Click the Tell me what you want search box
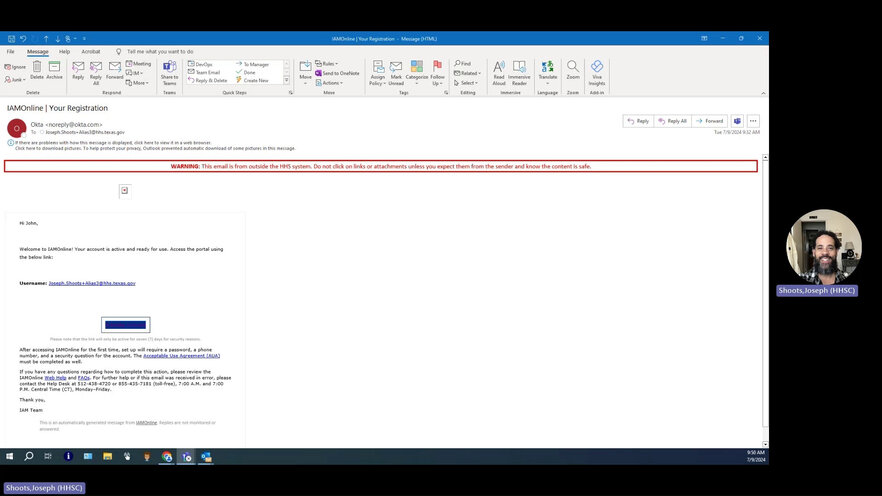Viewport: 882px width, 496px height. pos(160,52)
